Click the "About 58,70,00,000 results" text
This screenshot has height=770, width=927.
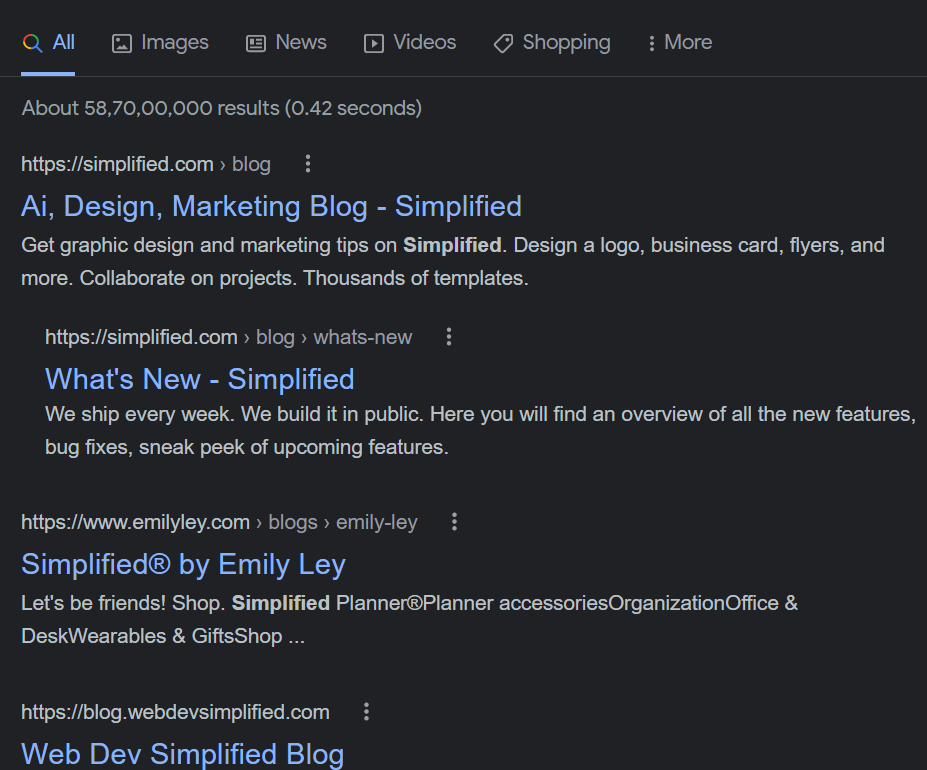tap(222, 108)
